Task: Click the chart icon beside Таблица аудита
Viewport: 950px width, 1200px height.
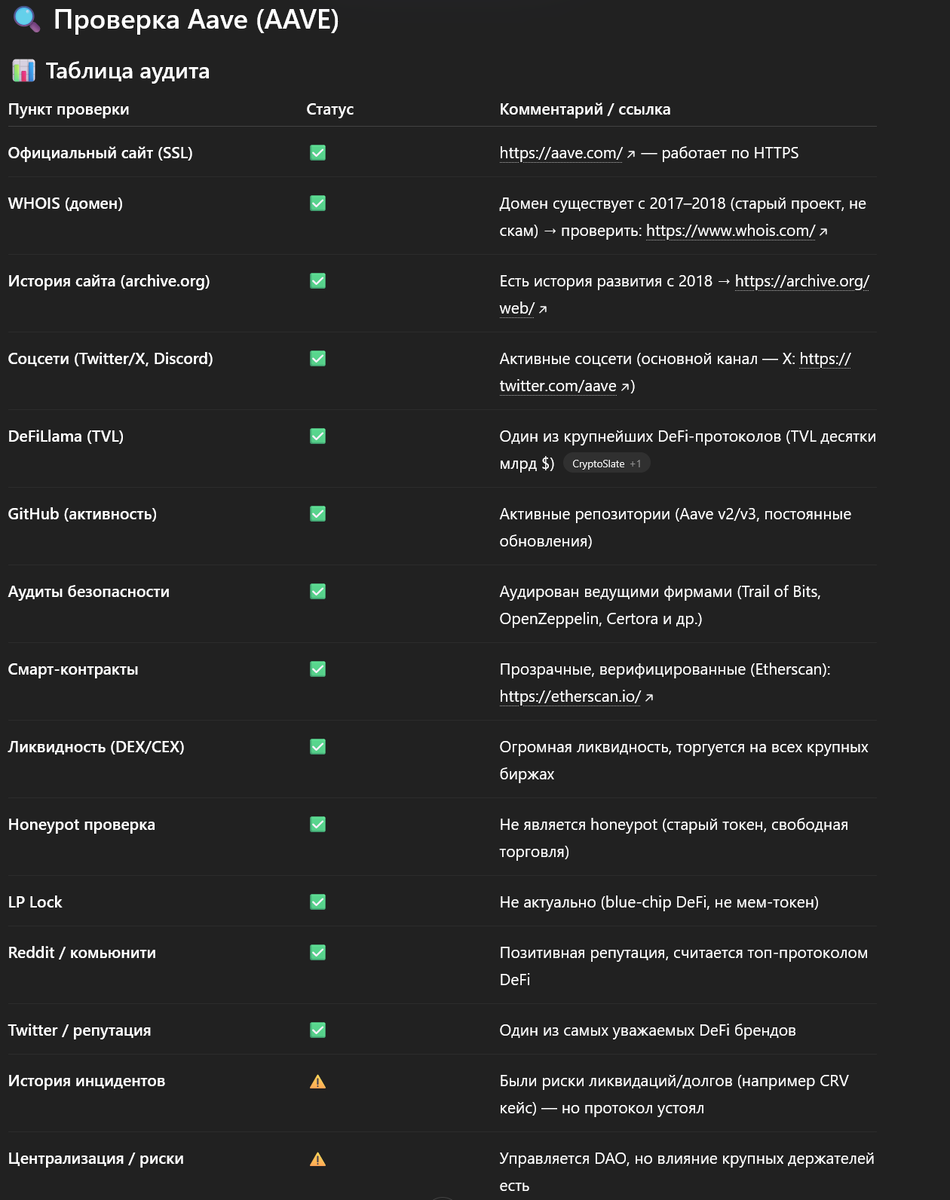Action: 23,71
